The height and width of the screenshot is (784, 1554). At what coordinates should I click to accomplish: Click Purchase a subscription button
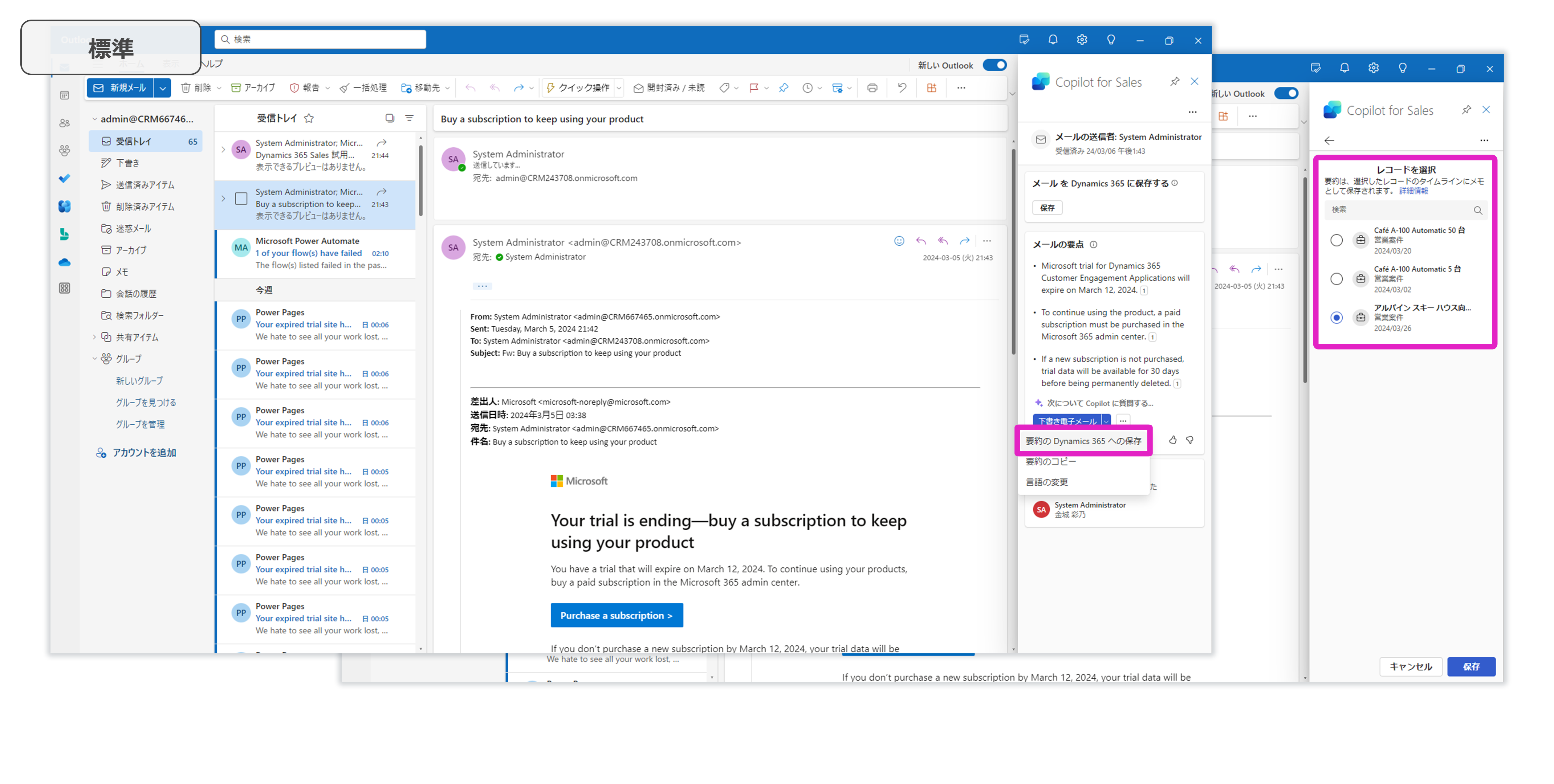pyautogui.click(x=617, y=616)
